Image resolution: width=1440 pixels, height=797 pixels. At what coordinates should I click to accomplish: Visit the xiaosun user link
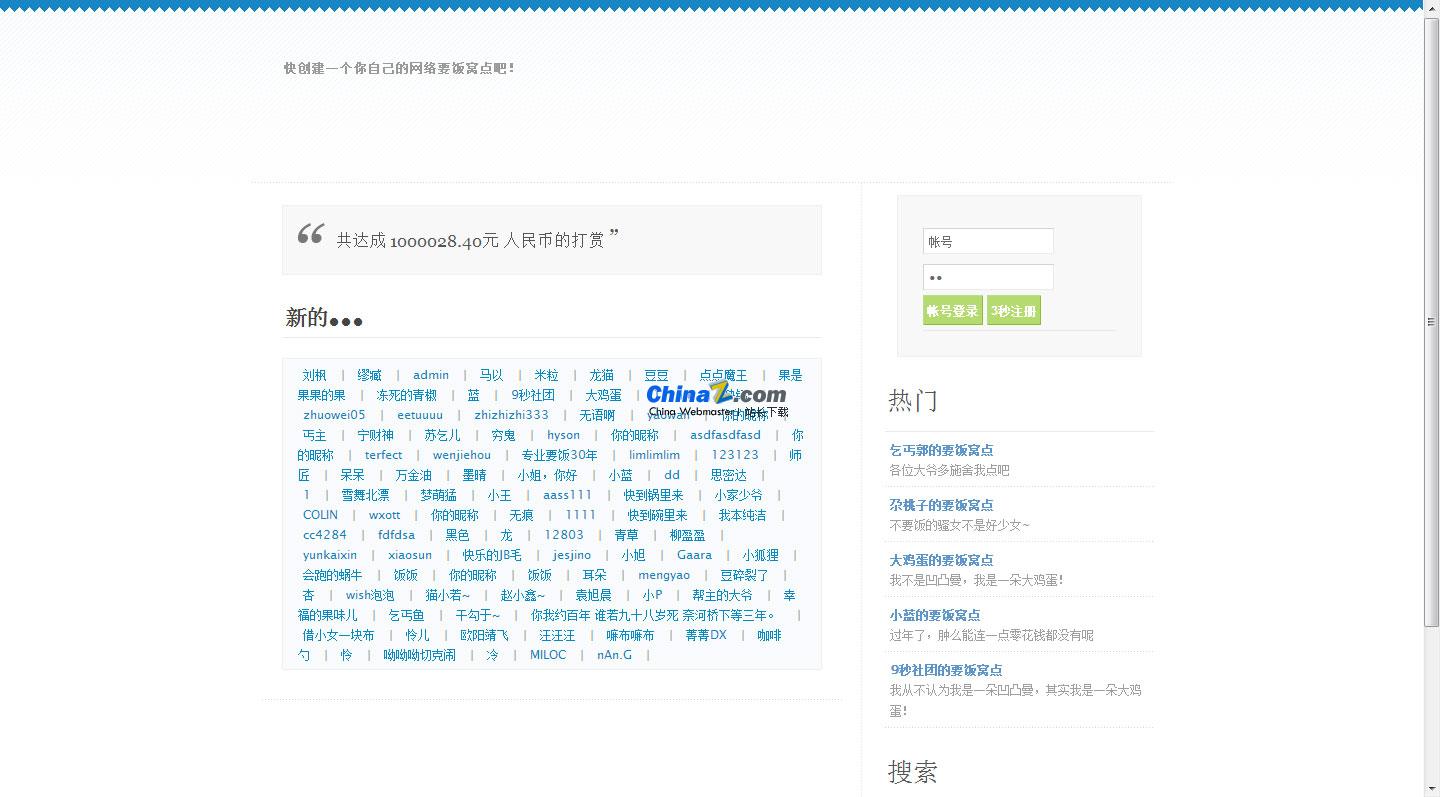click(410, 555)
